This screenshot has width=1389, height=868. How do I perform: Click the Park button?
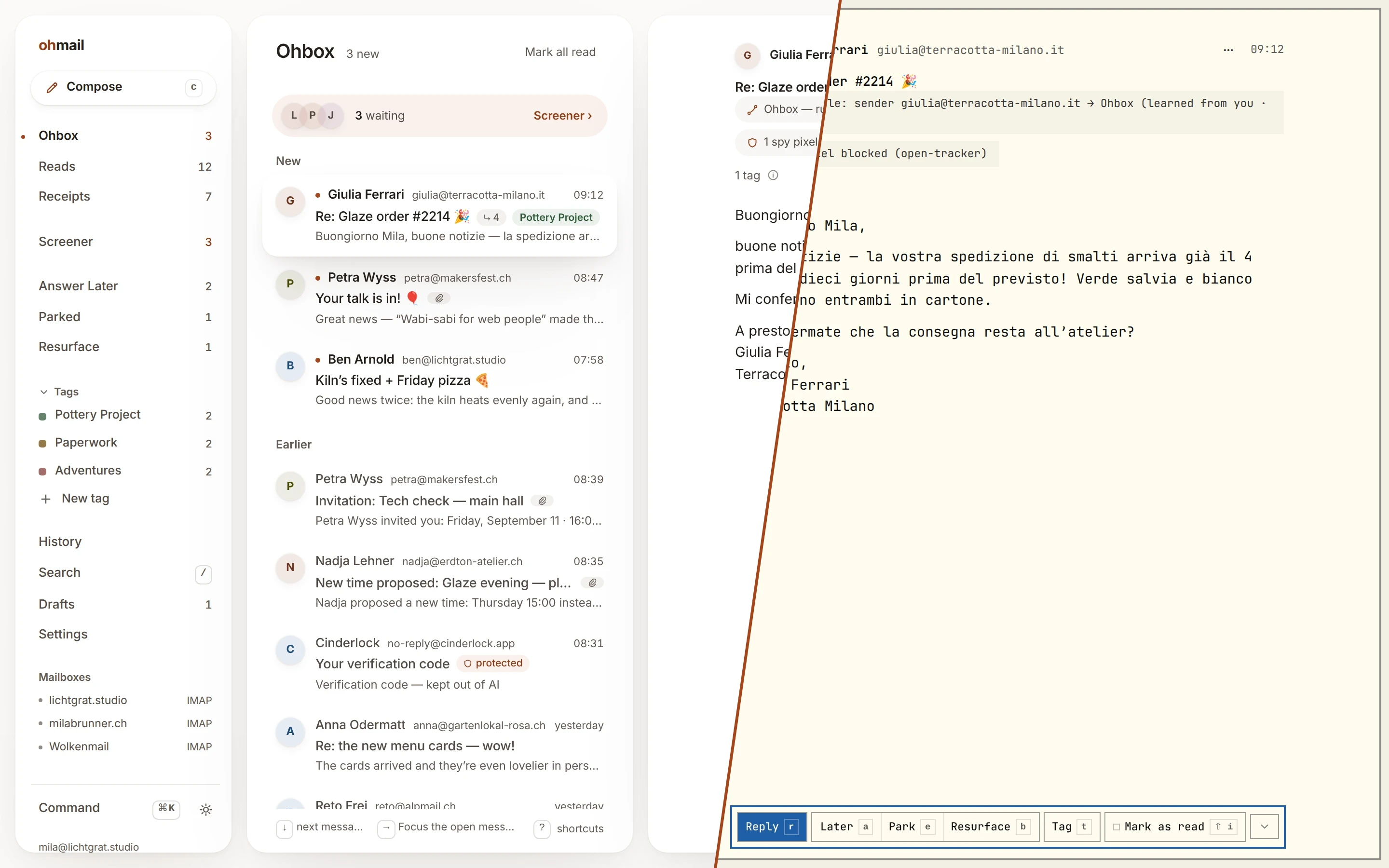click(x=912, y=827)
